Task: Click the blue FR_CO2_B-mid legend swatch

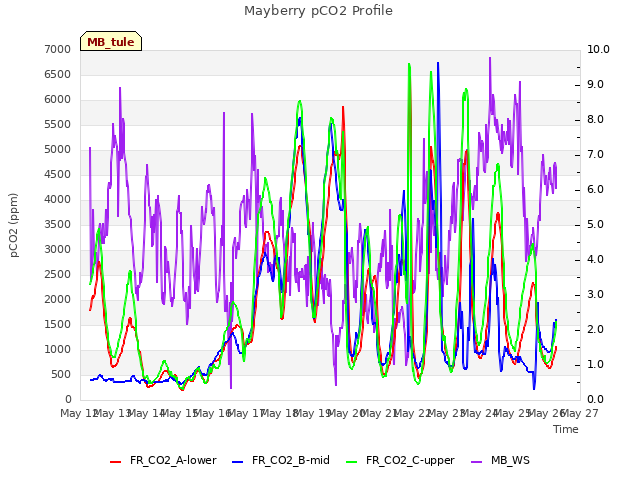Action: click(x=238, y=462)
